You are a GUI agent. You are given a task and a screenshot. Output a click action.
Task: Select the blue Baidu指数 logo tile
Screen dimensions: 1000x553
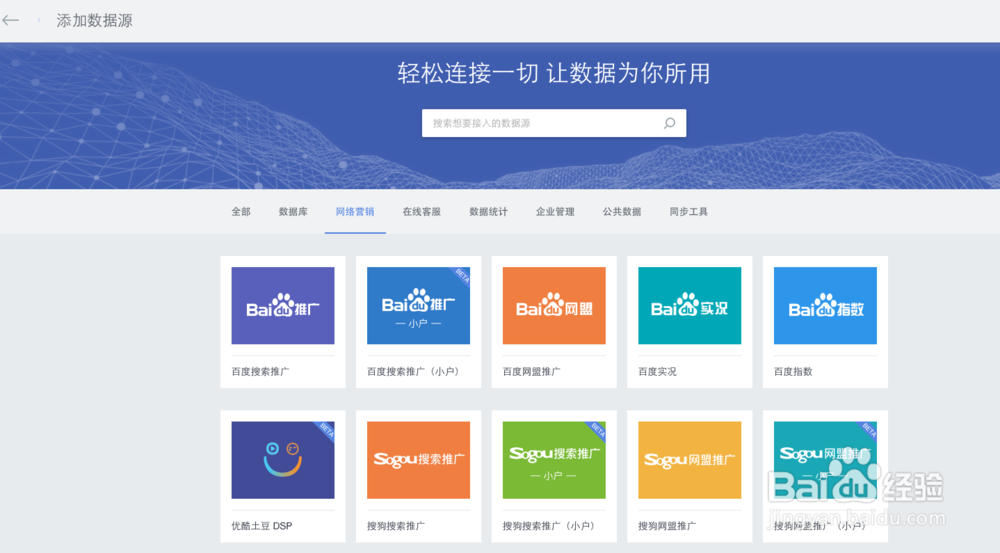825,306
